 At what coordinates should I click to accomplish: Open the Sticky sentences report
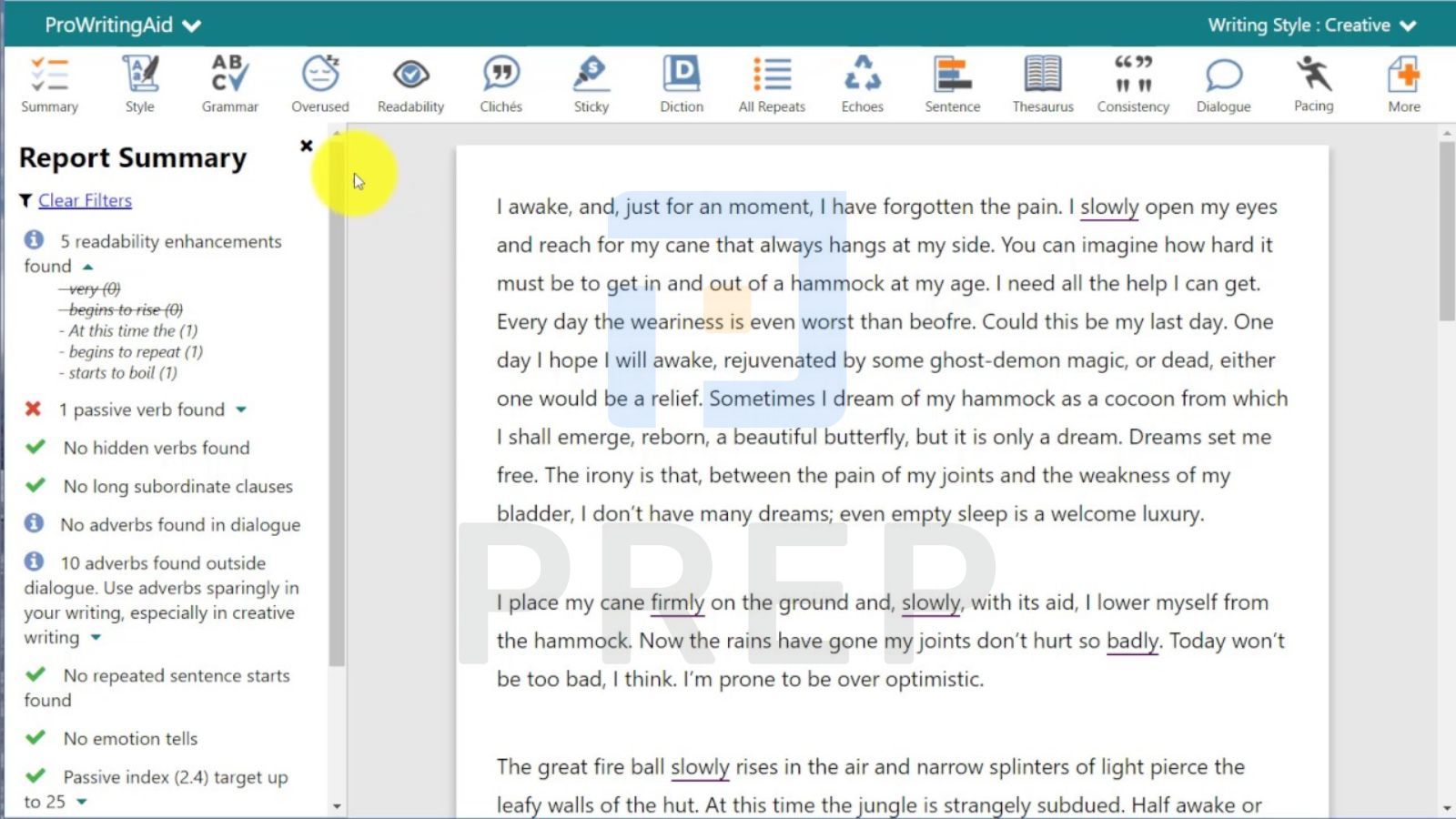[x=591, y=82]
